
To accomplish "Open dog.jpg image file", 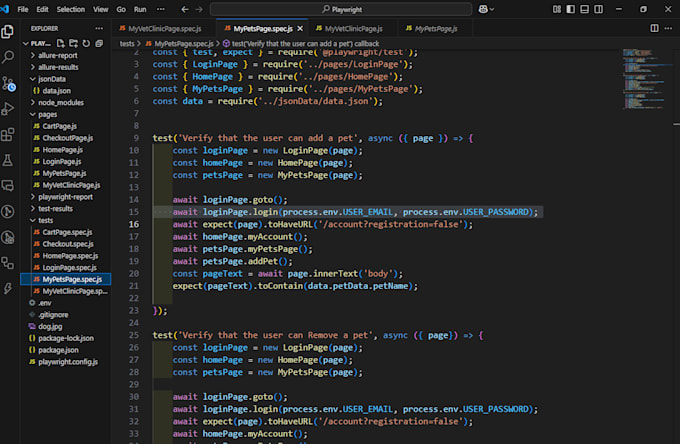I will pyautogui.click(x=50, y=326).
